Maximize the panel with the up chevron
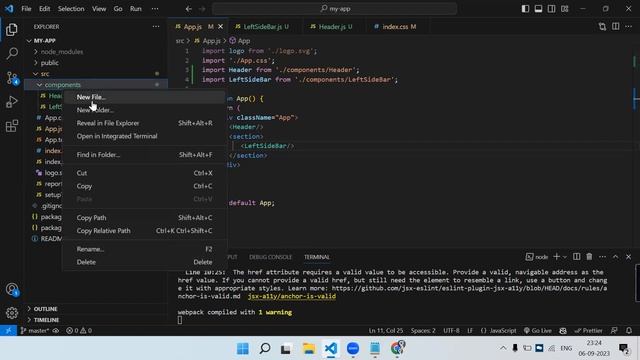Viewport: 640px width, 360px height. 616,257
